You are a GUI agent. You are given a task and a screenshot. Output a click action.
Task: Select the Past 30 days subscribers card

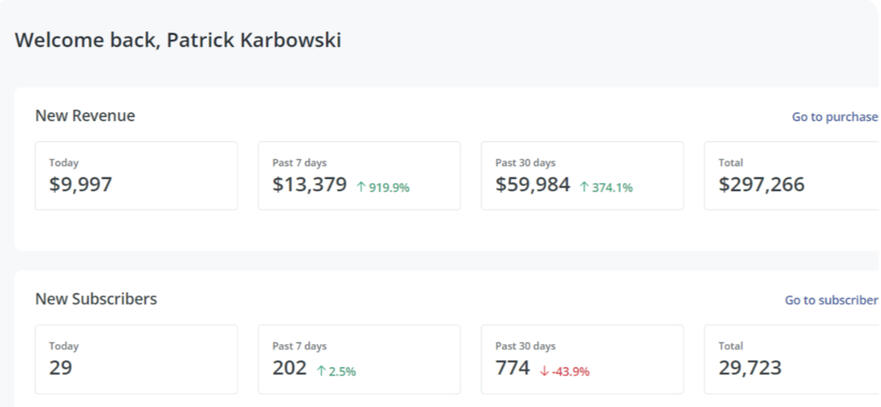coord(582,359)
